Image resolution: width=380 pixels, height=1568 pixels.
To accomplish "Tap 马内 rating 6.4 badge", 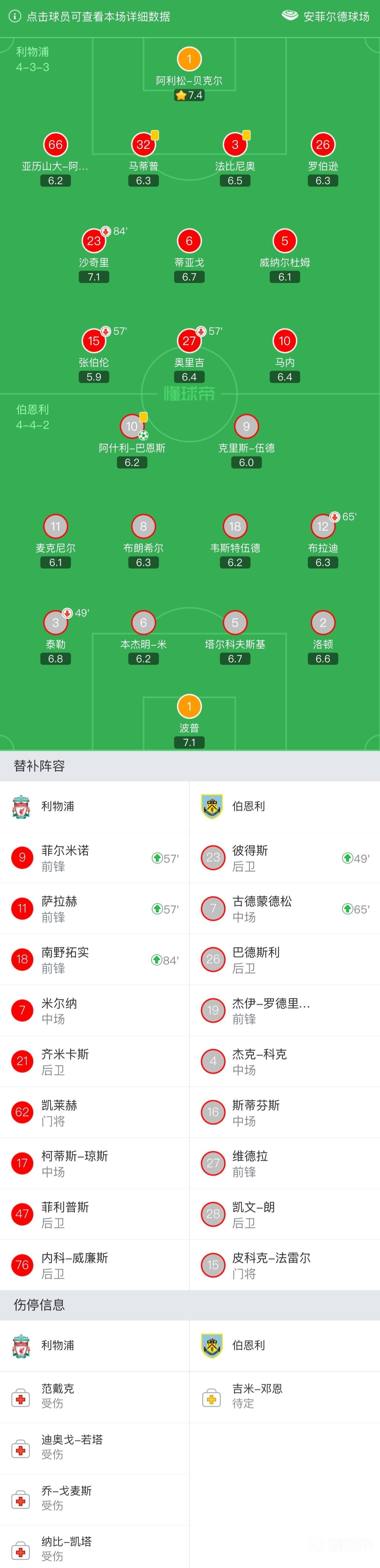I will coord(285,377).
